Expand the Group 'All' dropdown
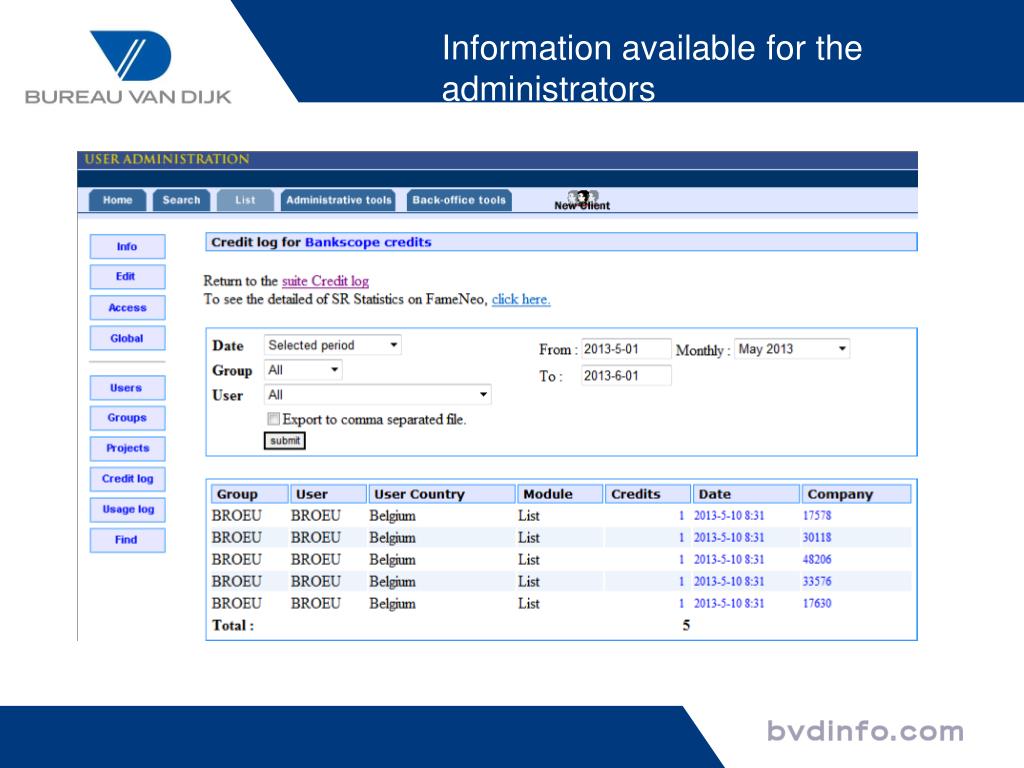The width and height of the screenshot is (1024, 768). pos(303,370)
